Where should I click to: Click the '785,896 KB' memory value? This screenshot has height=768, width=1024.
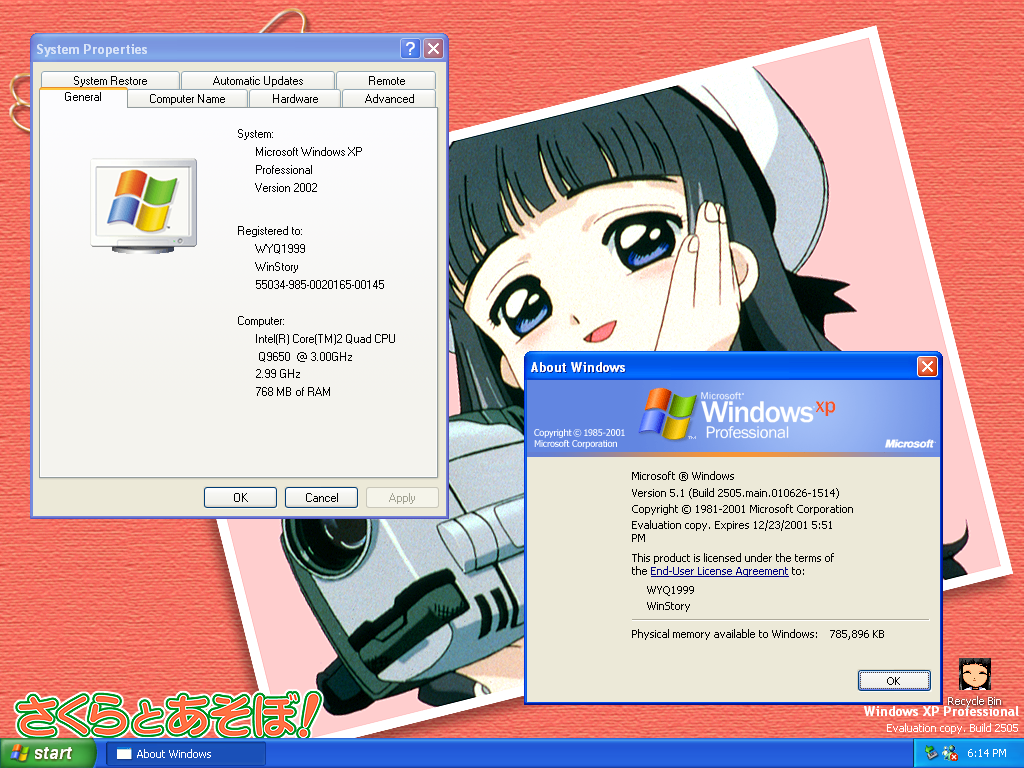(x=857, y=634)
